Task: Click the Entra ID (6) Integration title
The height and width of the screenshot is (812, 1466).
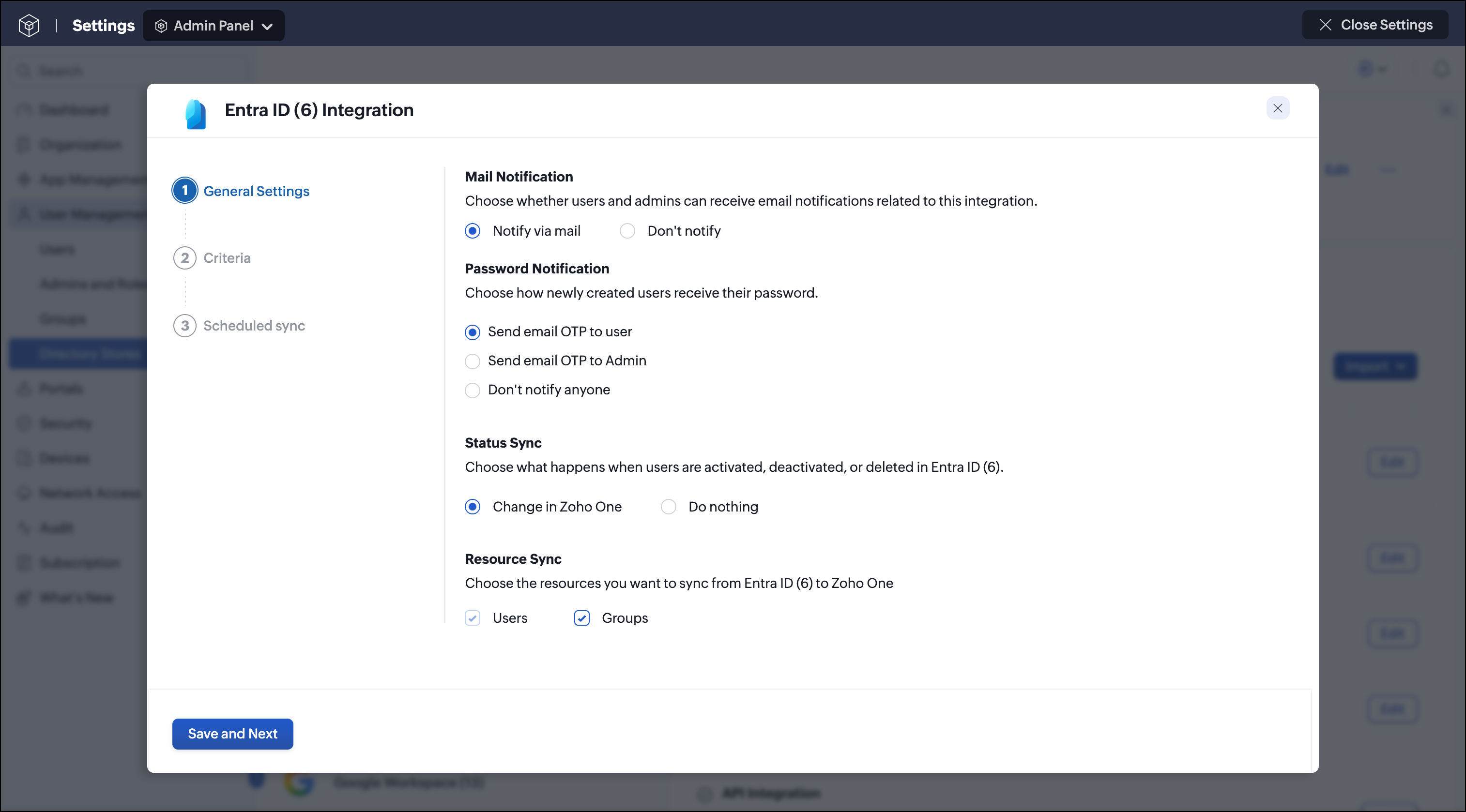Action: point(319,110)
